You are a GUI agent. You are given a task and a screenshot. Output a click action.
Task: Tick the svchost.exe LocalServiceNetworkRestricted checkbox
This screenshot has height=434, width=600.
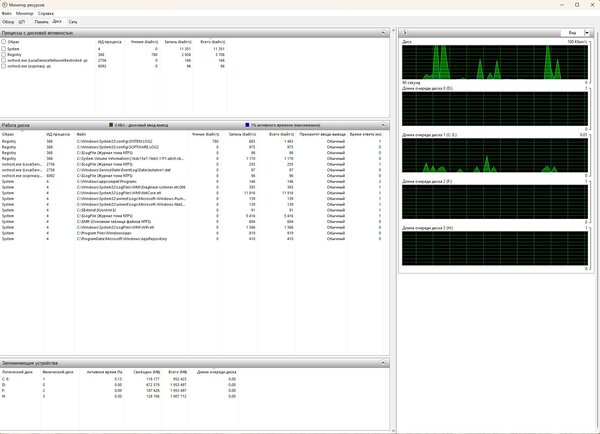[3, 60]
